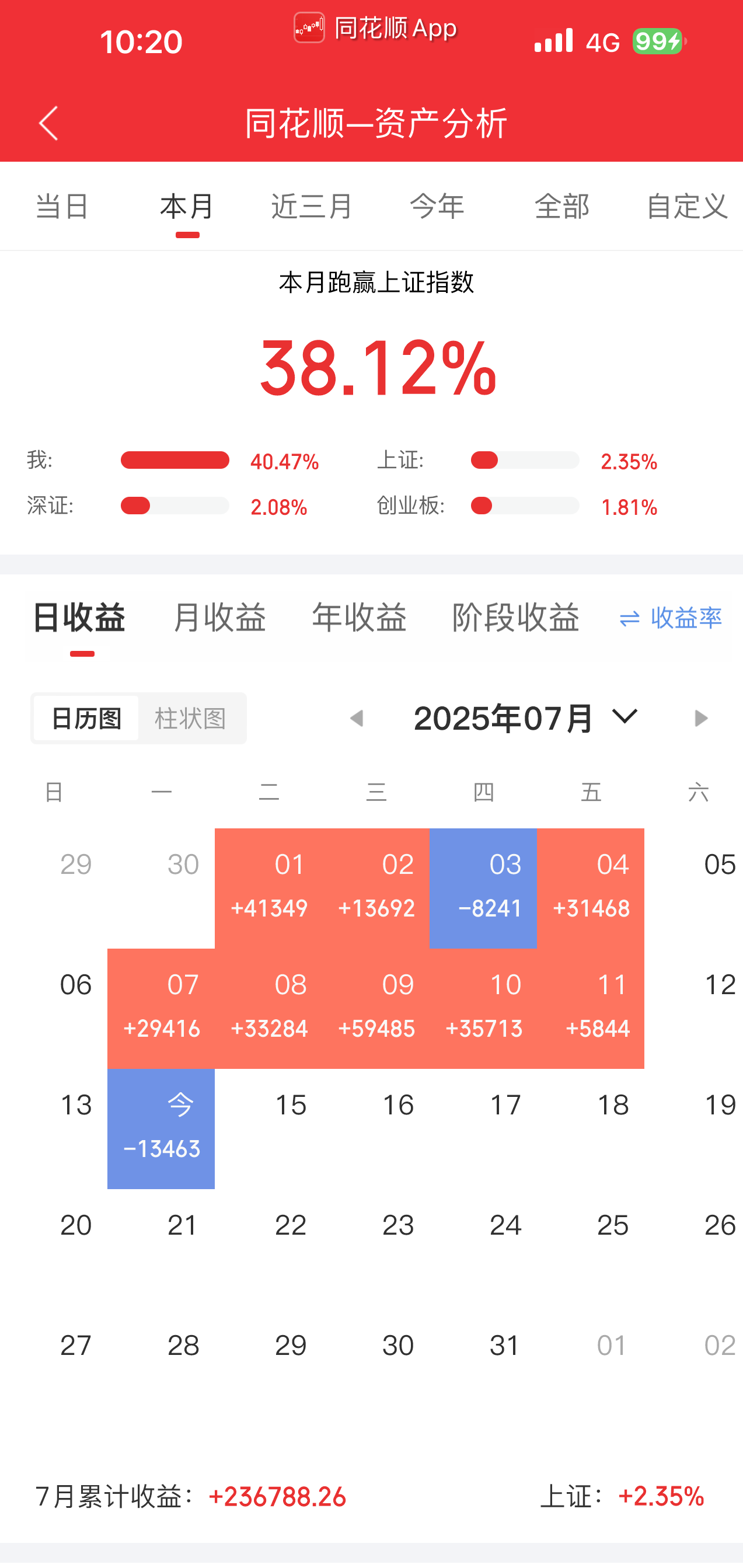
Task: Go to previous month arrow
Action: point(357,718)
